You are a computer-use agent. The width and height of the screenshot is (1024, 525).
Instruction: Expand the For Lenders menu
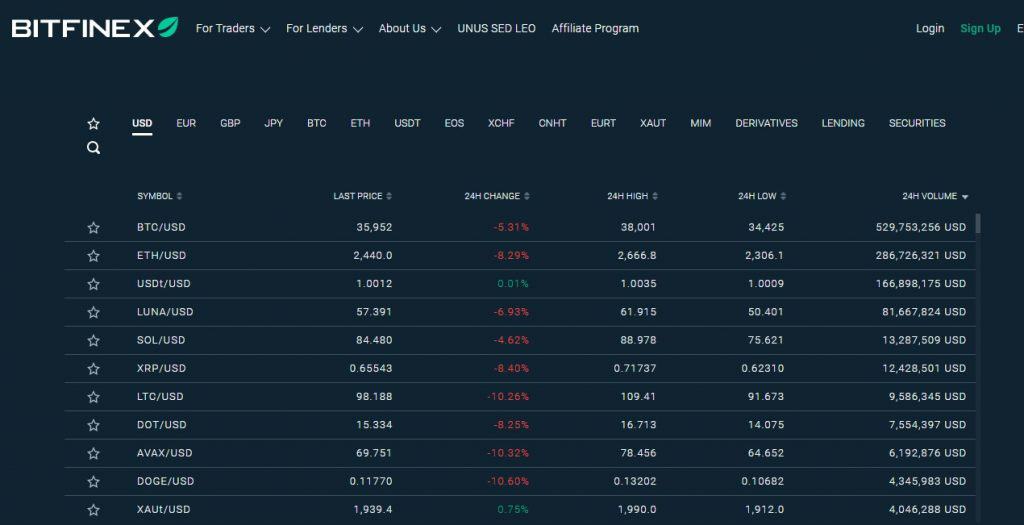tap(324, 29)
